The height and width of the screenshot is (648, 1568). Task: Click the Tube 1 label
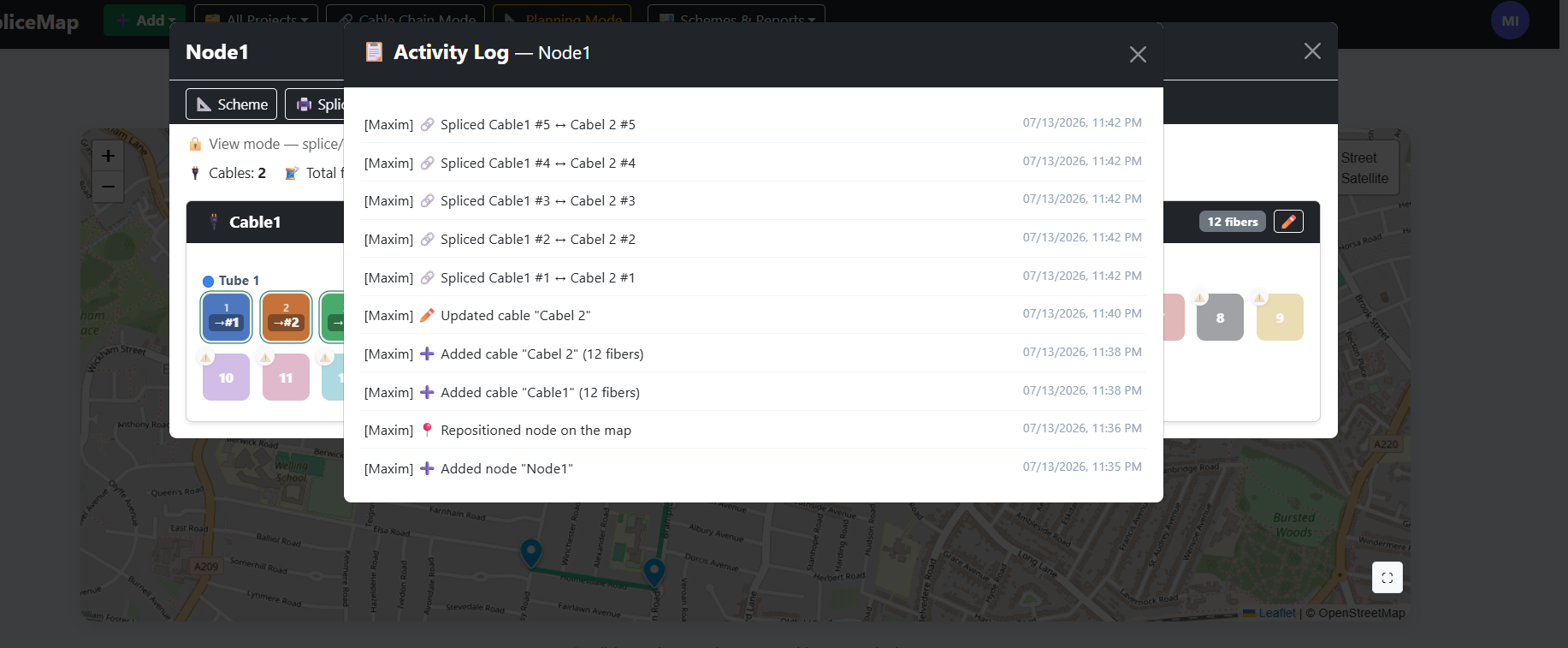(239, 281)
